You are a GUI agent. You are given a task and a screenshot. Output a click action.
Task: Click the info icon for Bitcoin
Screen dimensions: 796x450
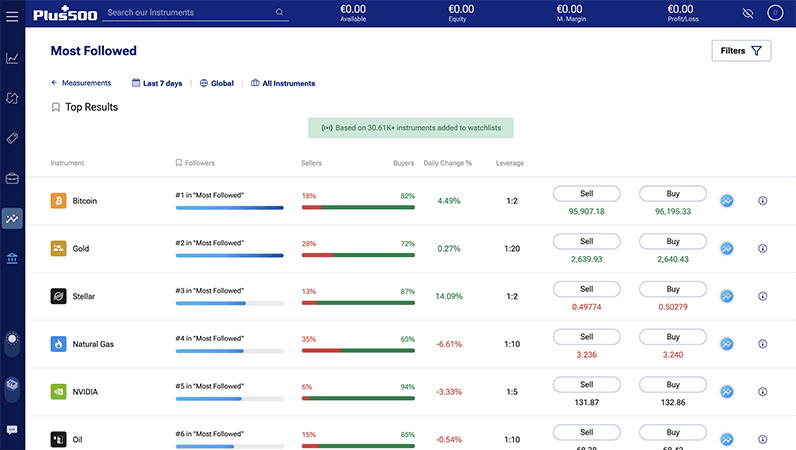click(762, 200)
